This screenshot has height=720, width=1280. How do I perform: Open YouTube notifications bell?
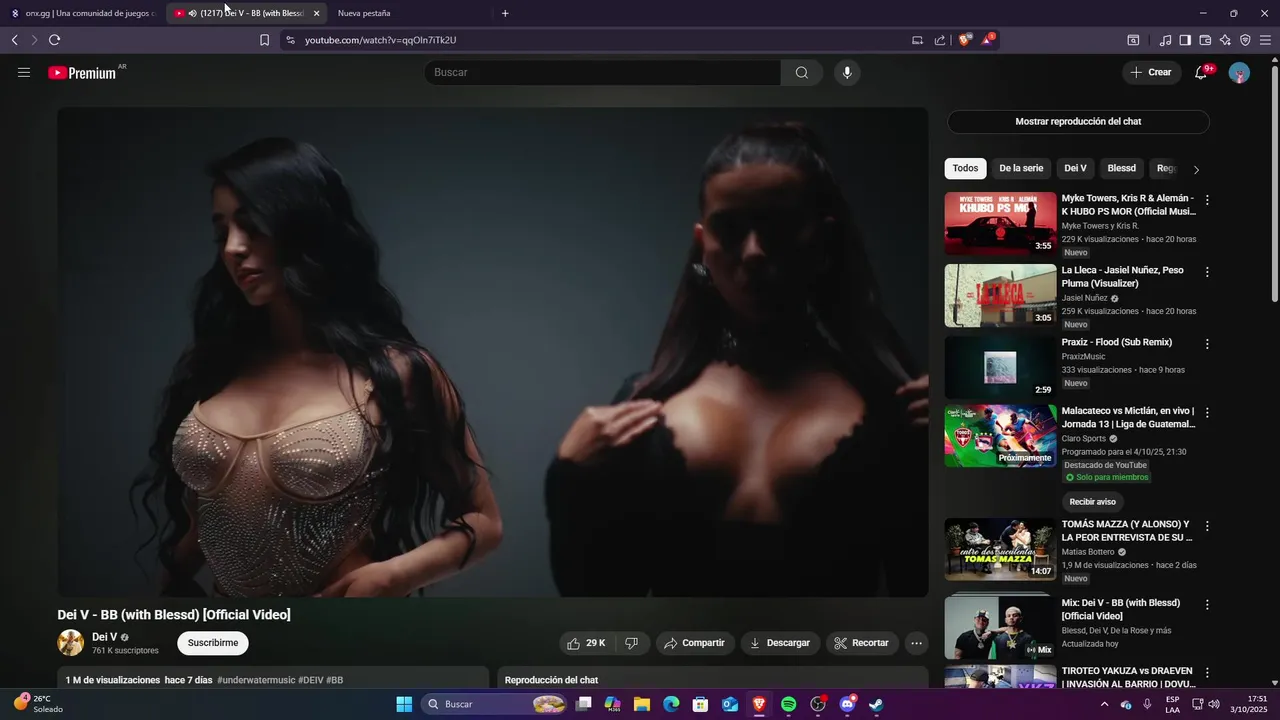coord(1201,72)
